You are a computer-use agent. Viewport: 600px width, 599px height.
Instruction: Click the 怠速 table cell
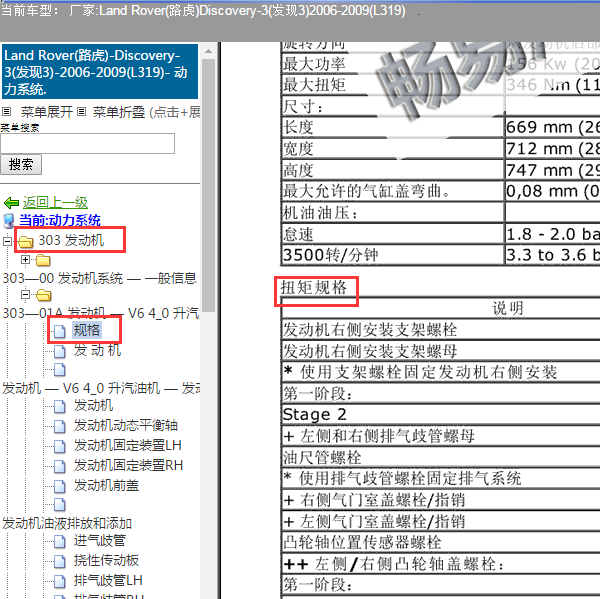pyautogui.click(x=393, y=234)
